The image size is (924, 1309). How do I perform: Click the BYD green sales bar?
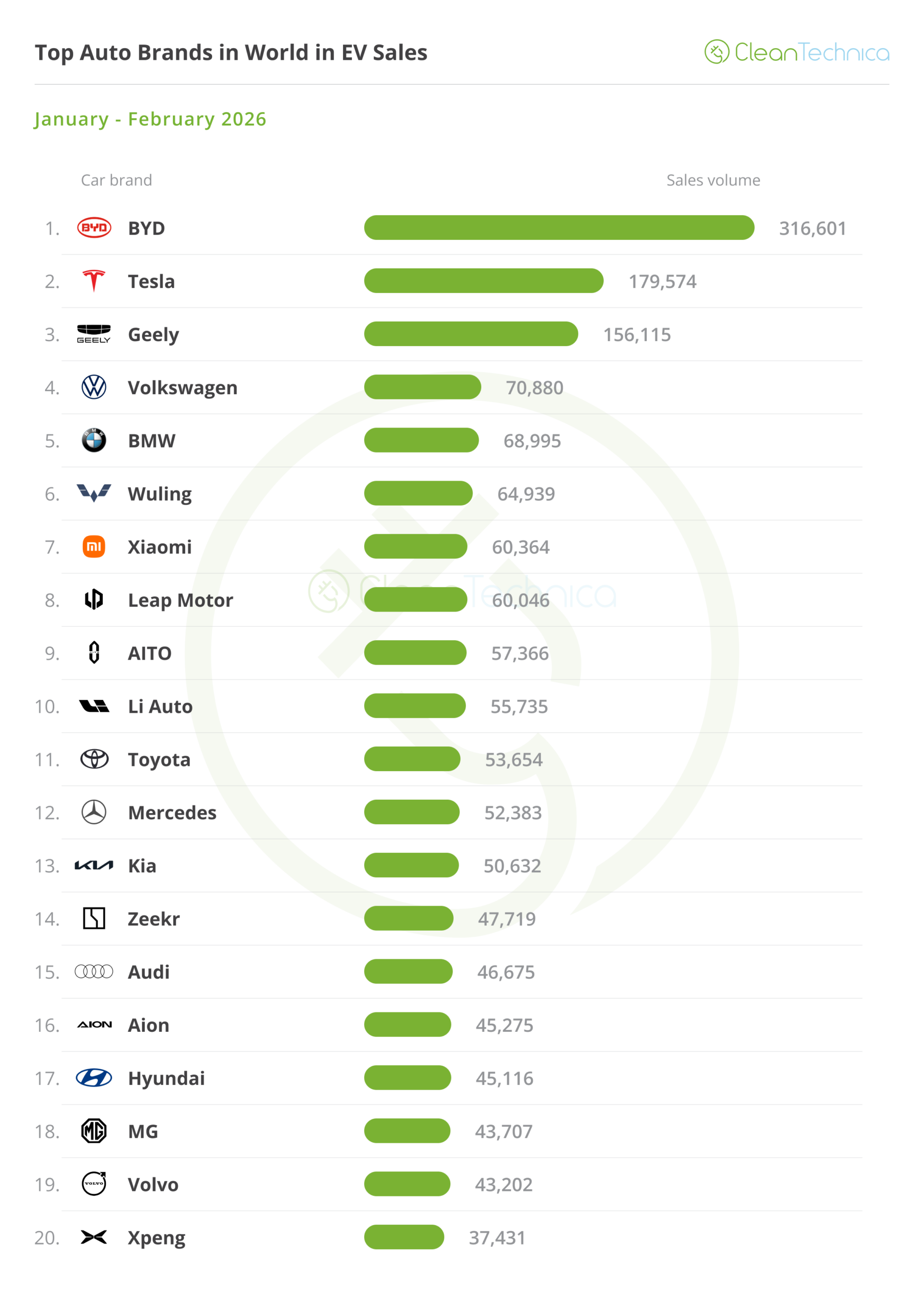[558, 228]
